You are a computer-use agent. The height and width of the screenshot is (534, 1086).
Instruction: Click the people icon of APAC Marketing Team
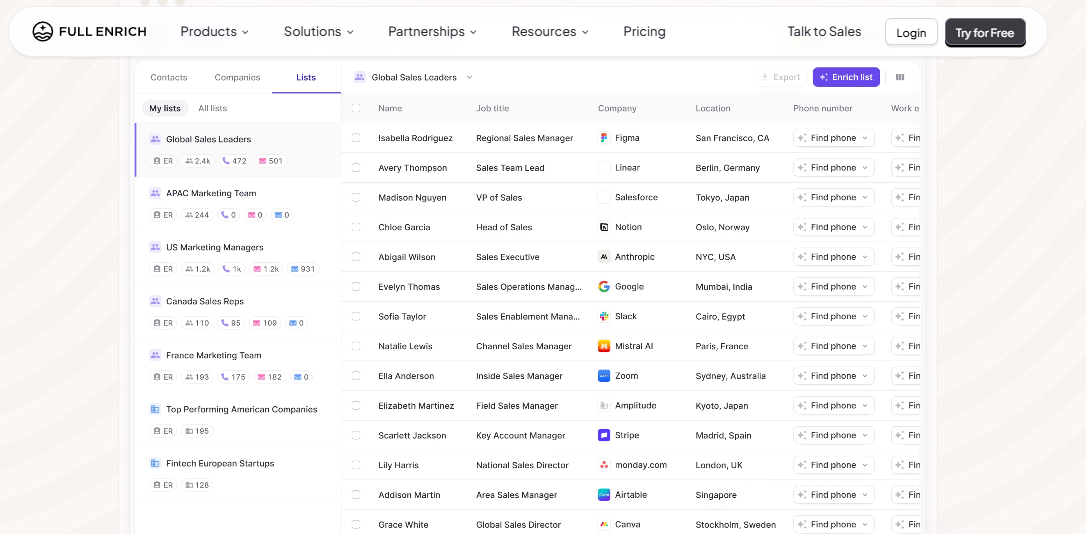pos(155,193)
